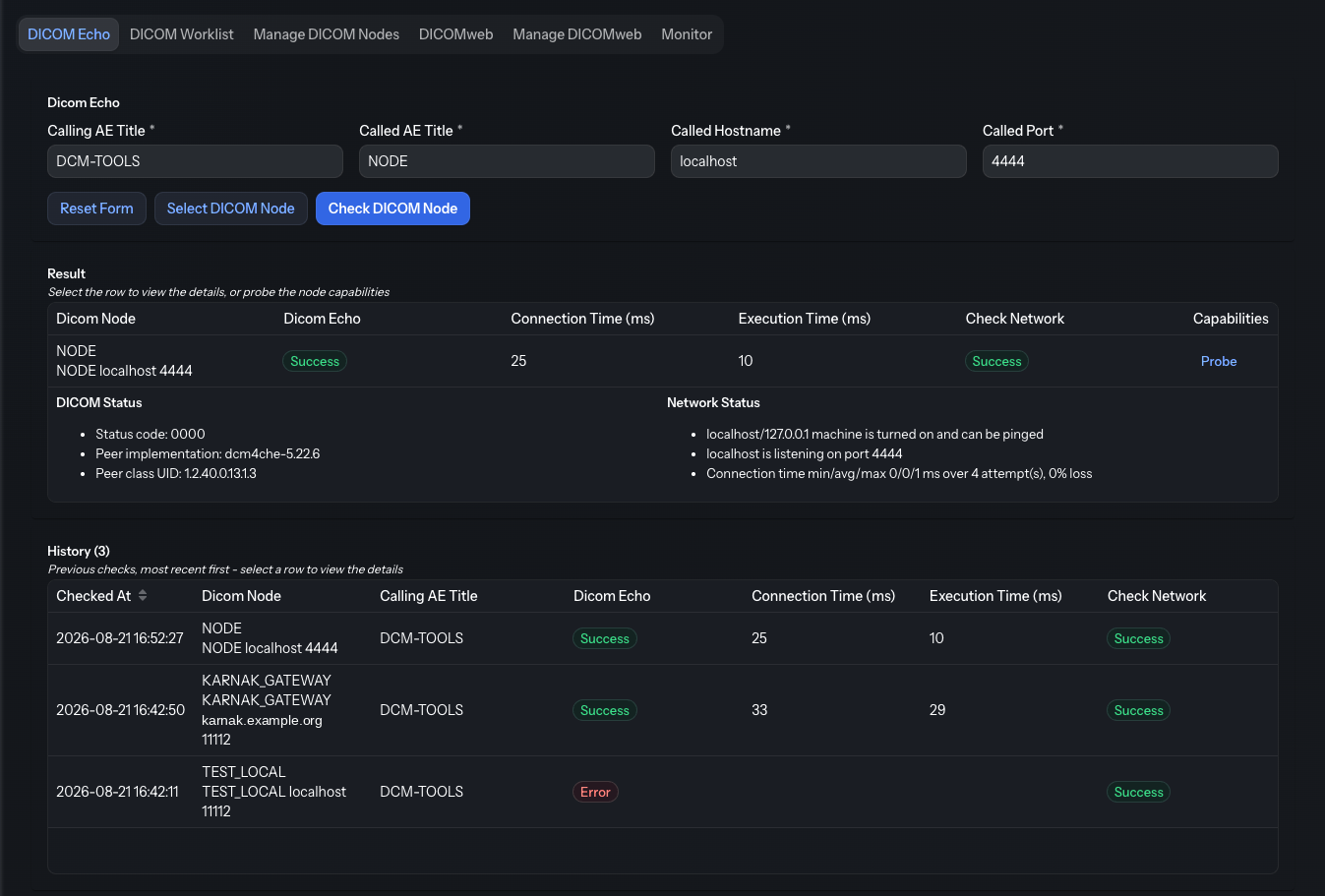
Task: Click the Capabilities column header
Action: 1231,319
